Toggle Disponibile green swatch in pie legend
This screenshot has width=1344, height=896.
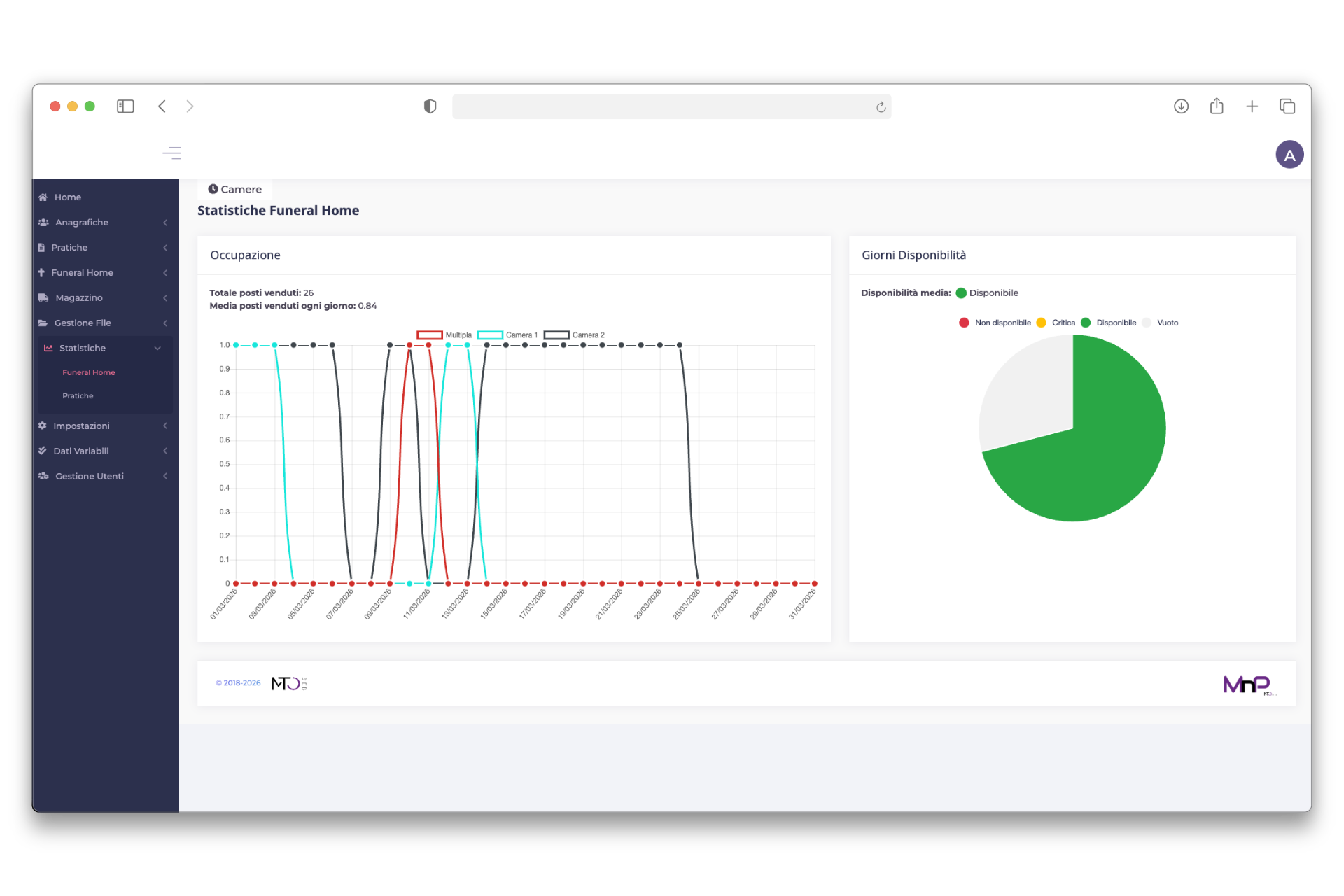pyautogui.click(x=1086, y=323)
